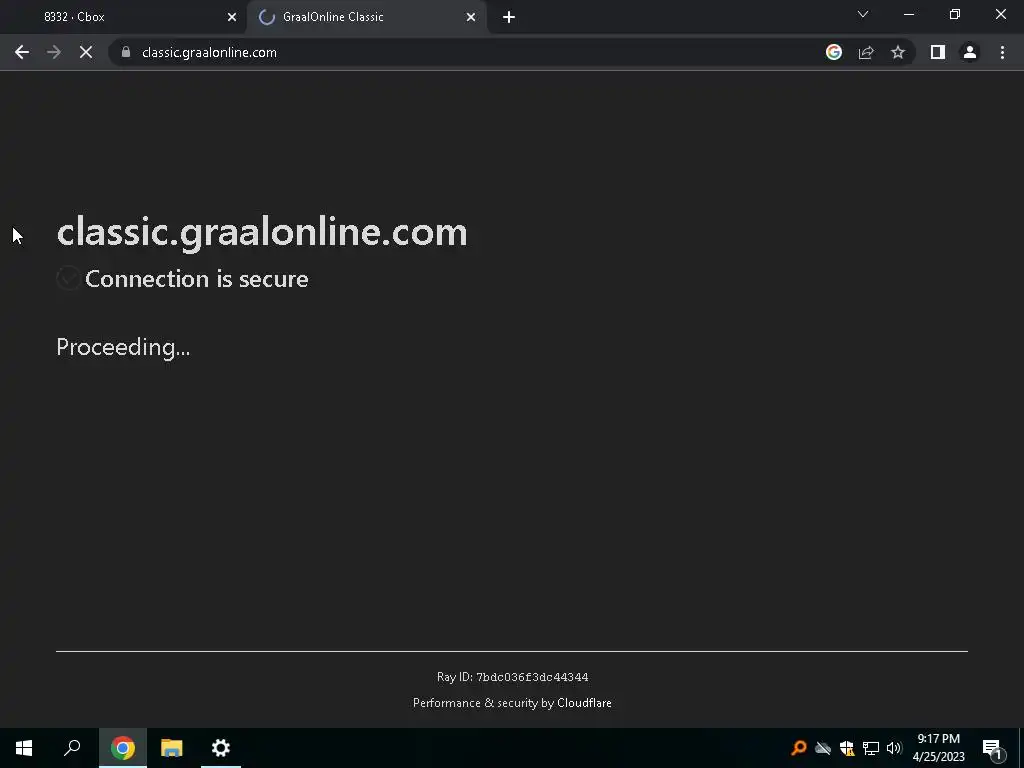Open Windows Security tray icon
This screenshot has width=1024, height=768.
pos(847,748)
